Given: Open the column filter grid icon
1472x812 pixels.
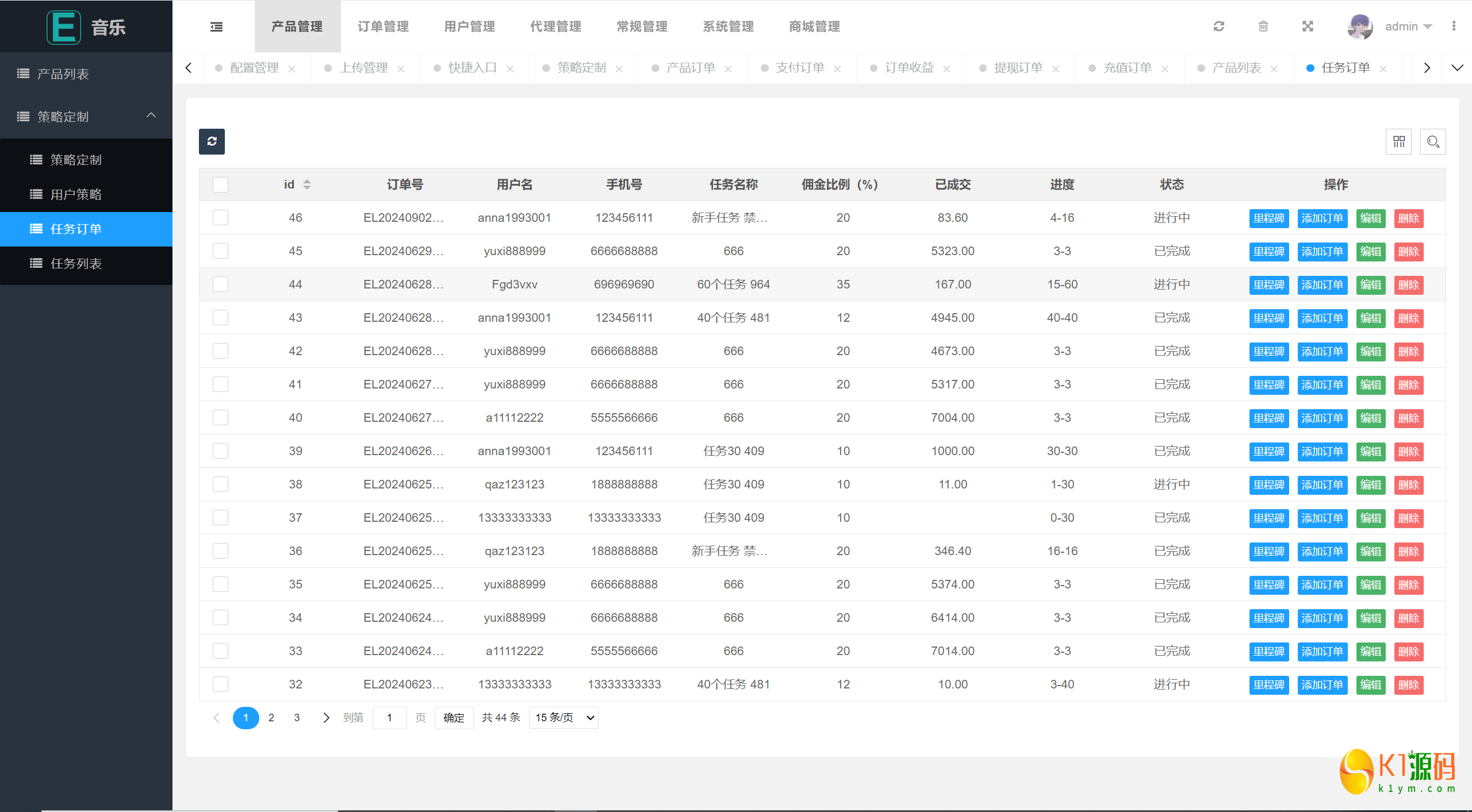Looking at the screenshot, I should 1398,142.
